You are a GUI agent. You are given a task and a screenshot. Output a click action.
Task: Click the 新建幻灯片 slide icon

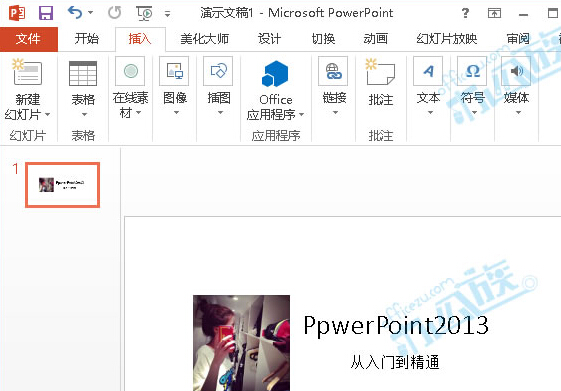27,72
